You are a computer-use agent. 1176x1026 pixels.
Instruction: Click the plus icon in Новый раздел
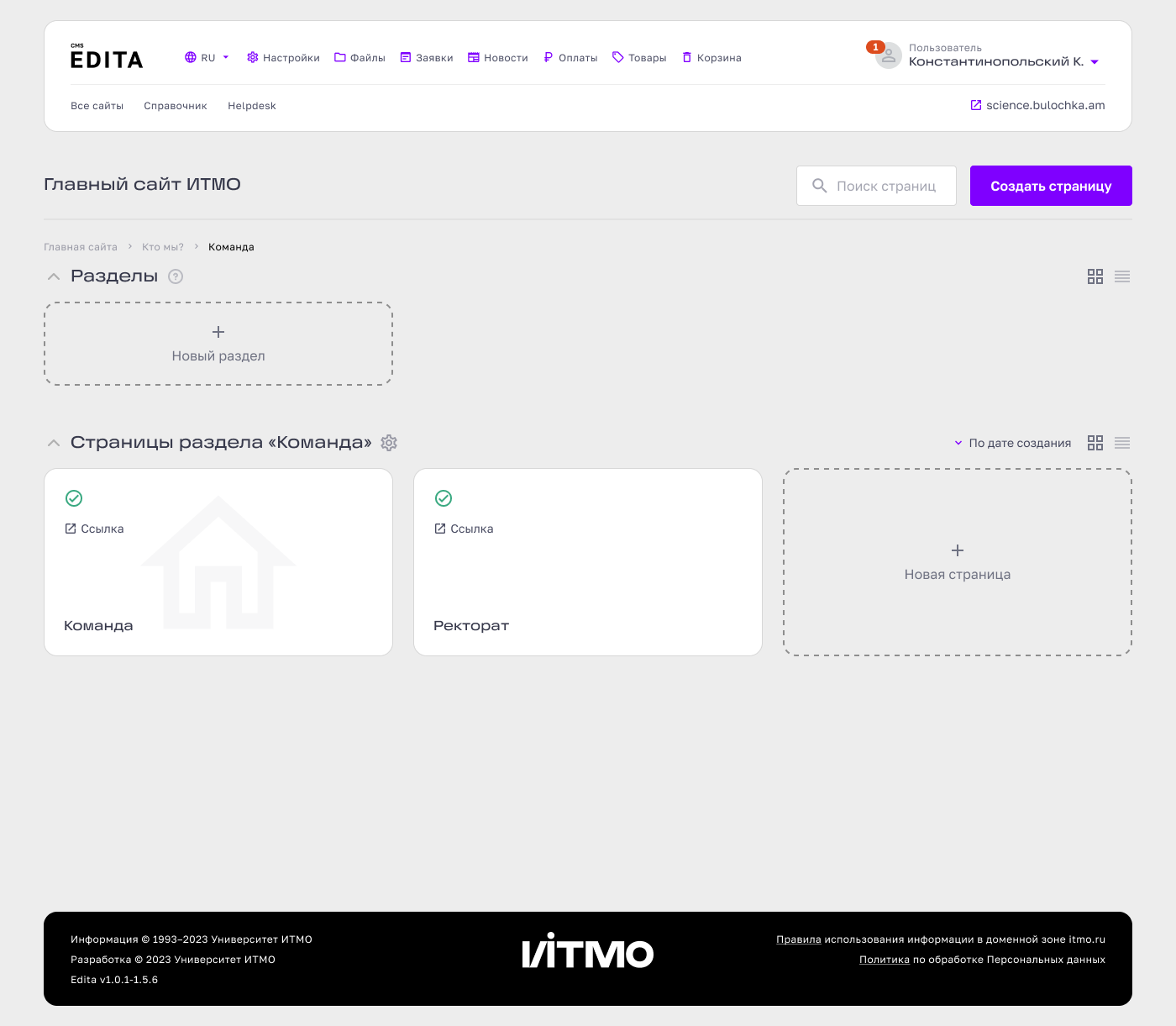(218, 332)
